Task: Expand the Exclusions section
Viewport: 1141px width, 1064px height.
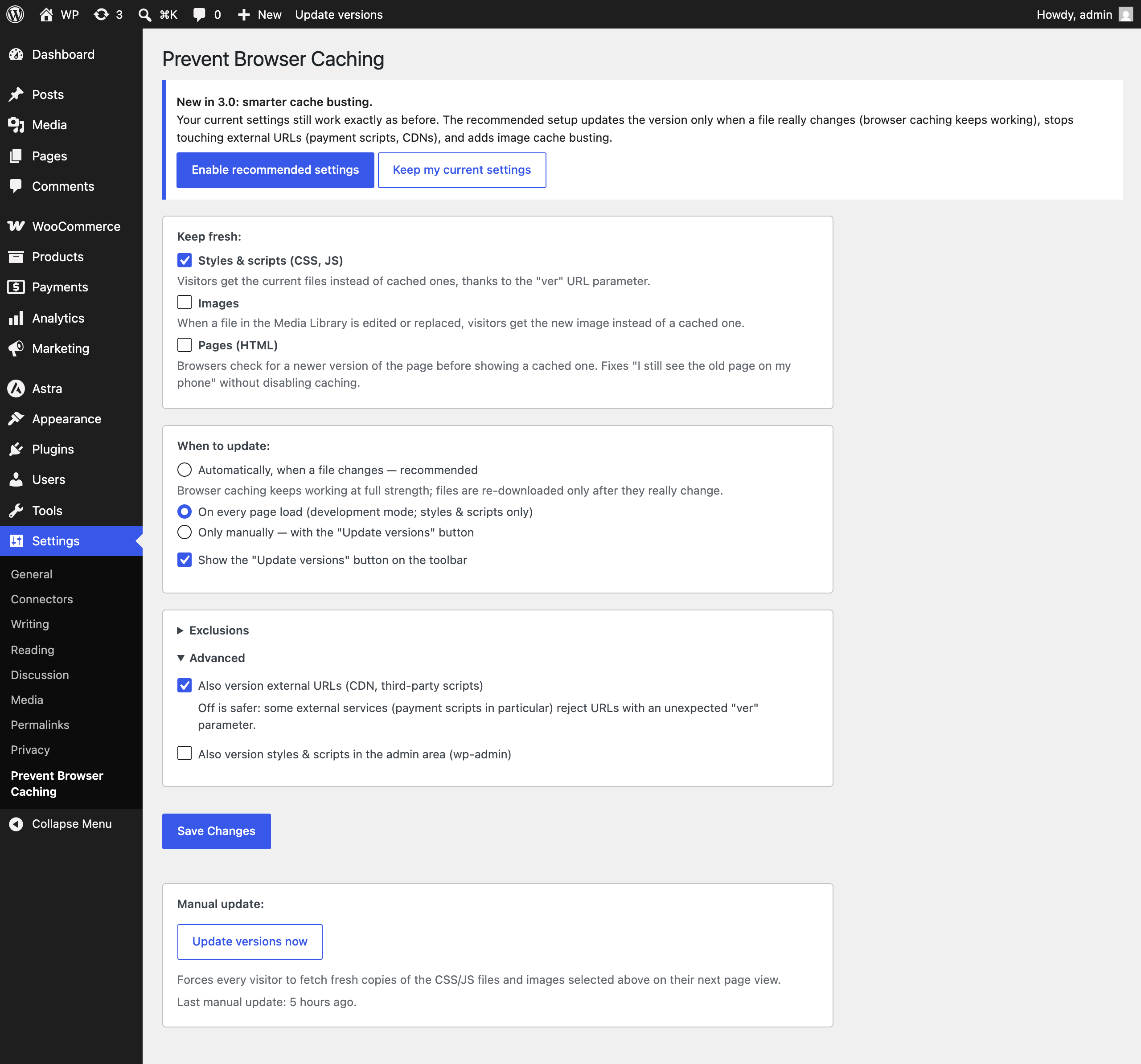Action: click(213, 630)
